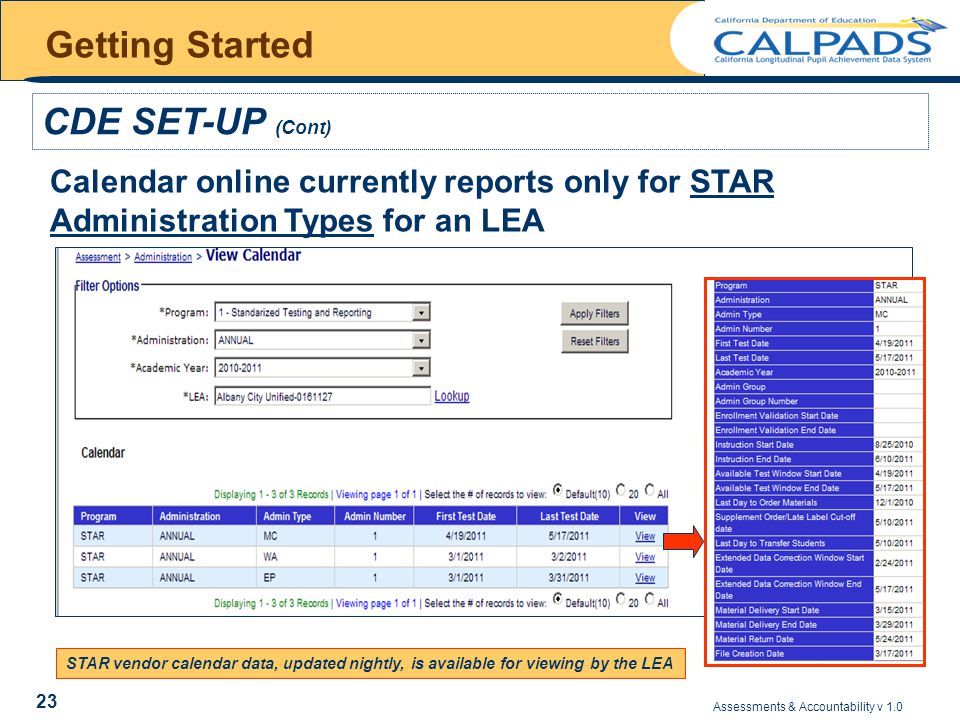The image size is (960, 720).
Task: Click the EP admin type cell
Action: tap(295, 577)
